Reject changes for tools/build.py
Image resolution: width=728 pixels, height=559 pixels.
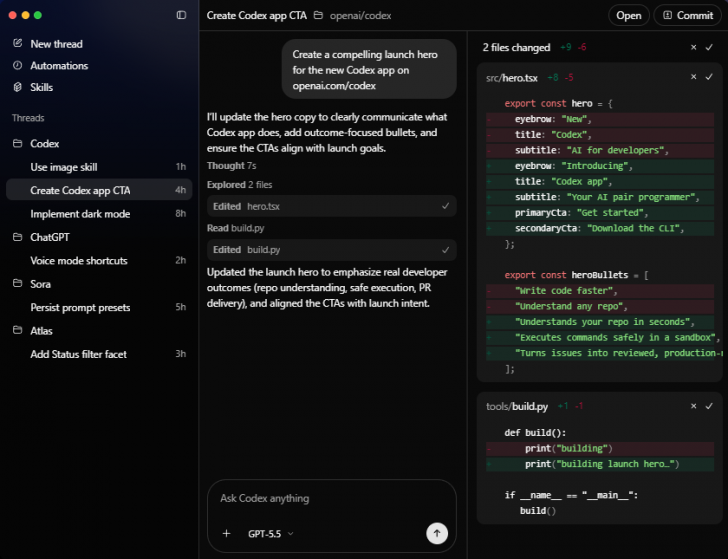click(x=693, y=406)
